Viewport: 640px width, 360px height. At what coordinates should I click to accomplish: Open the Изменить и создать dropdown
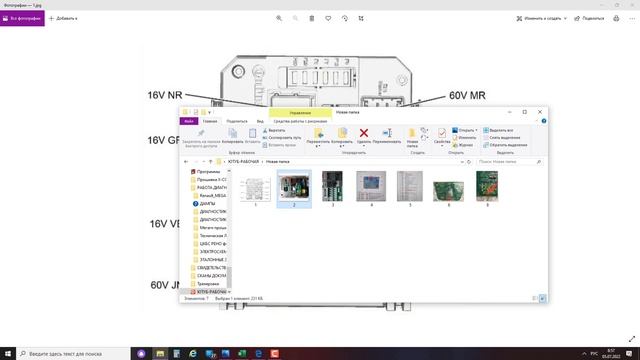click(x=542, y=18)
